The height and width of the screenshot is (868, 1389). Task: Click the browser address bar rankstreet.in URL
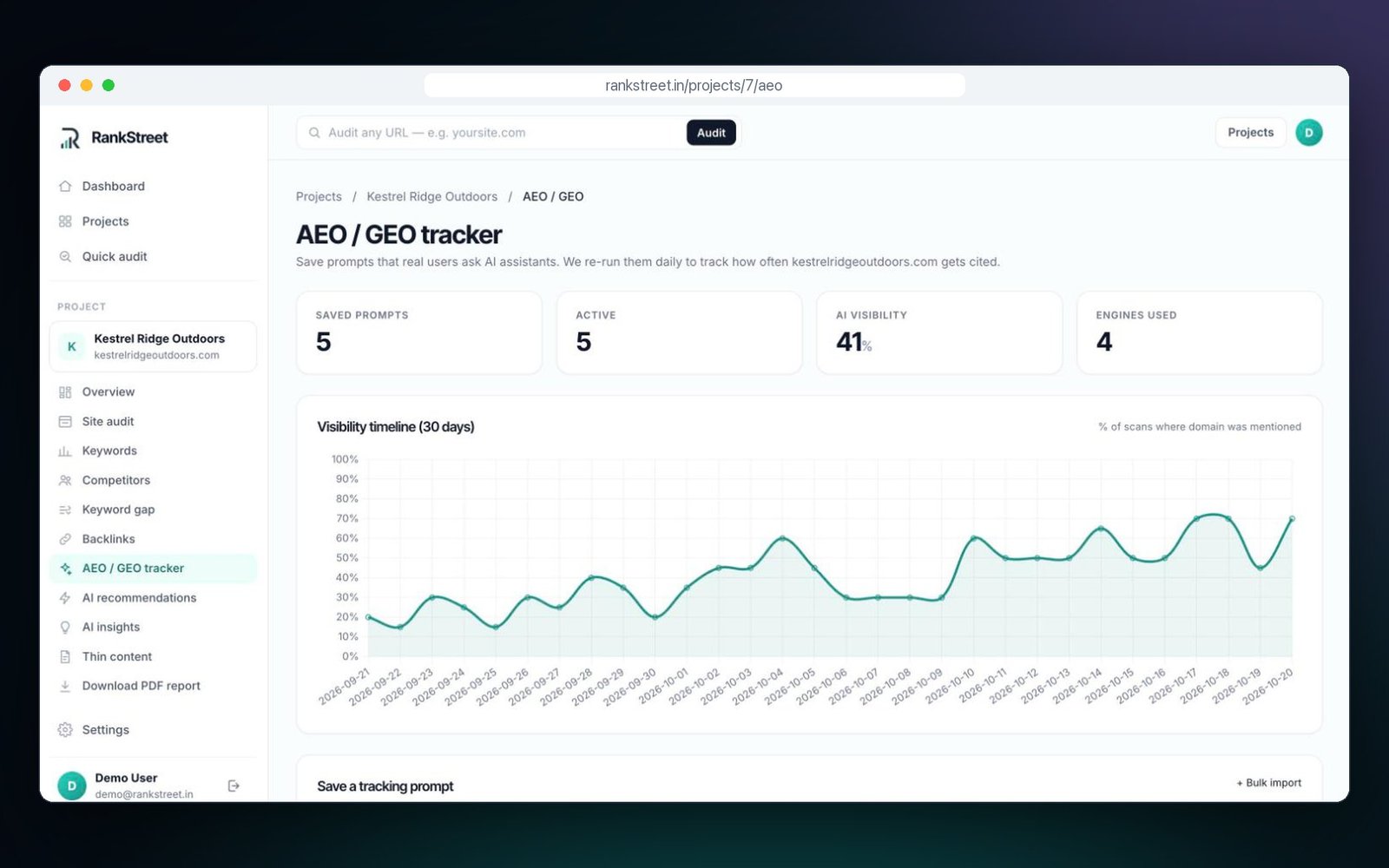[694, 86]
